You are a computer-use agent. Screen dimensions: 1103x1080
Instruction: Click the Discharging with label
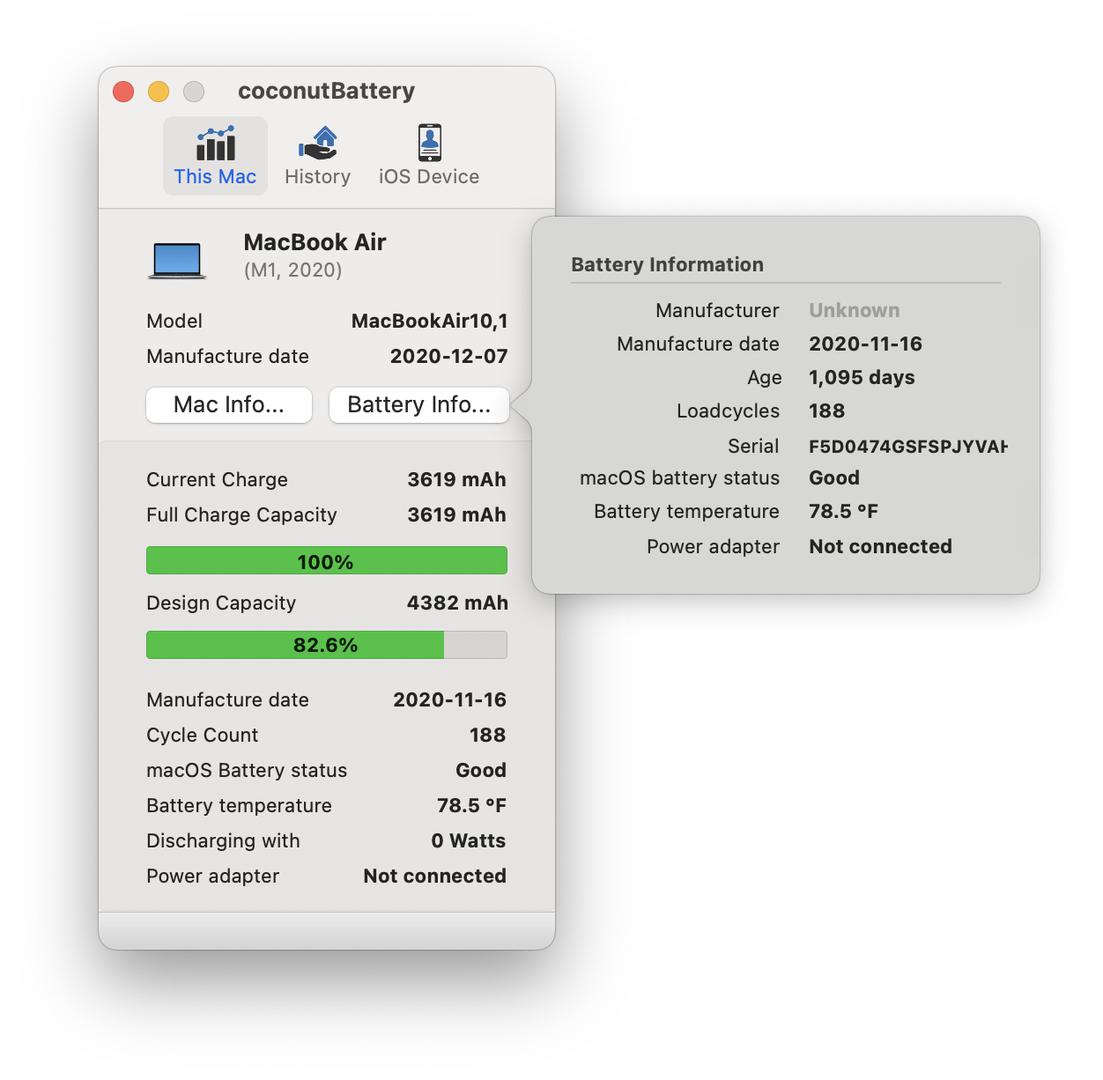pos(223,841)
